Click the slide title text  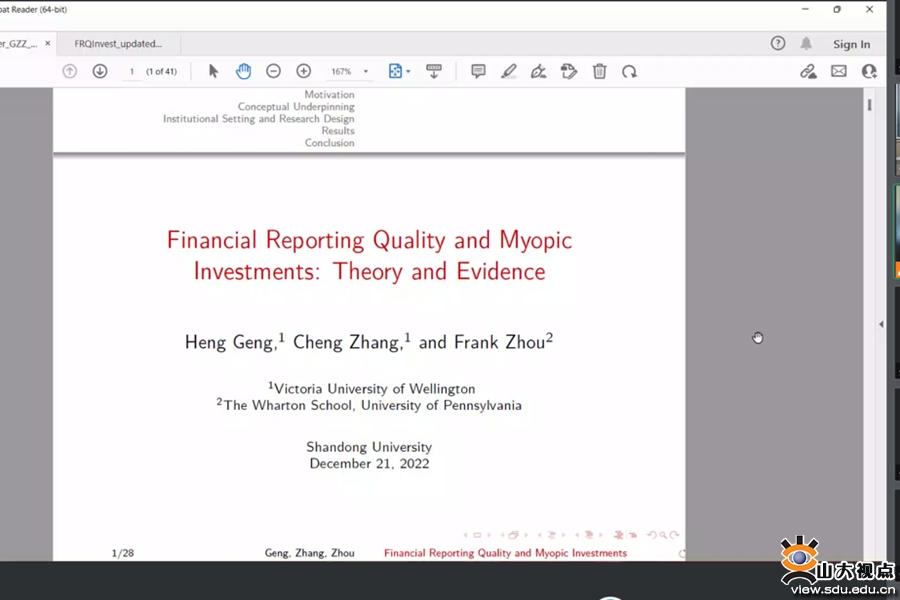[x=370, y=256]
